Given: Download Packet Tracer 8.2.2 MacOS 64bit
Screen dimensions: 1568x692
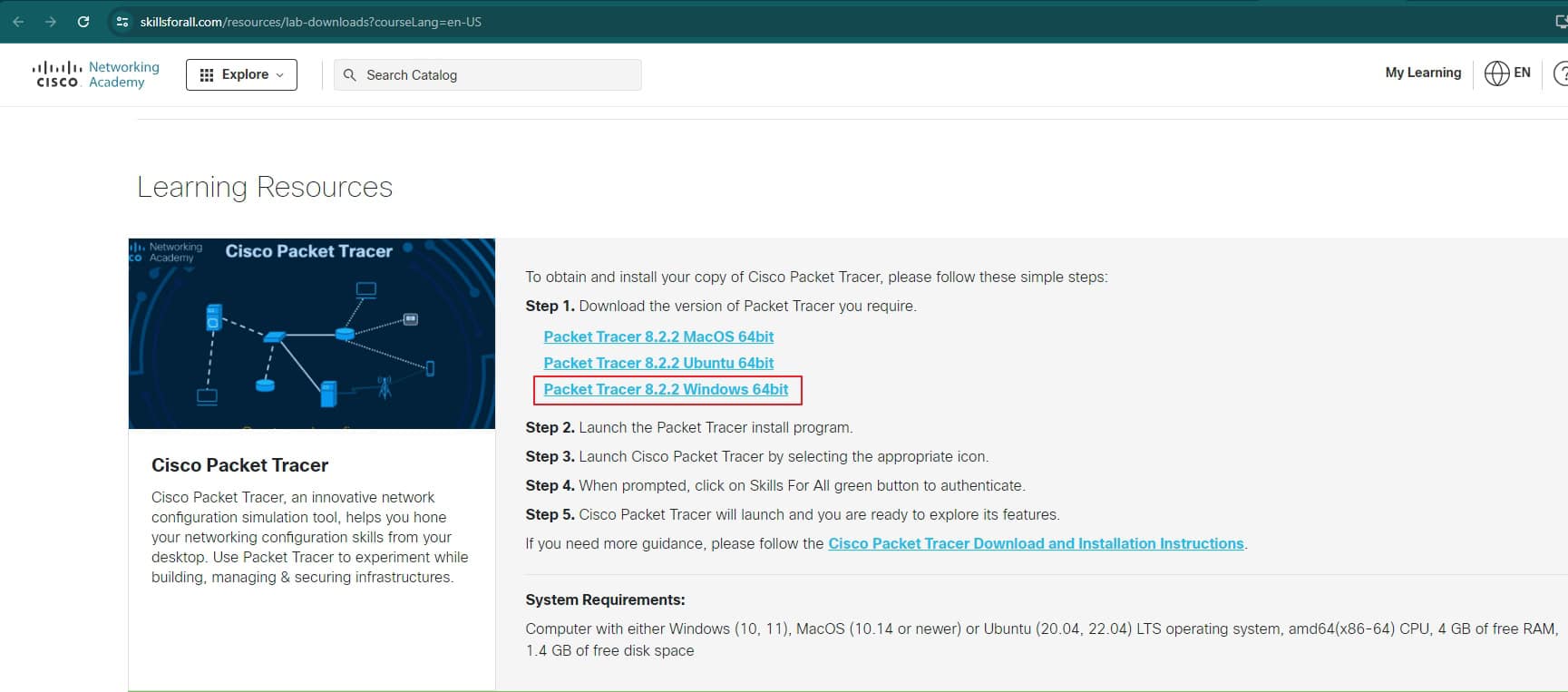Looking at the screenshot, I should [658, 336].
